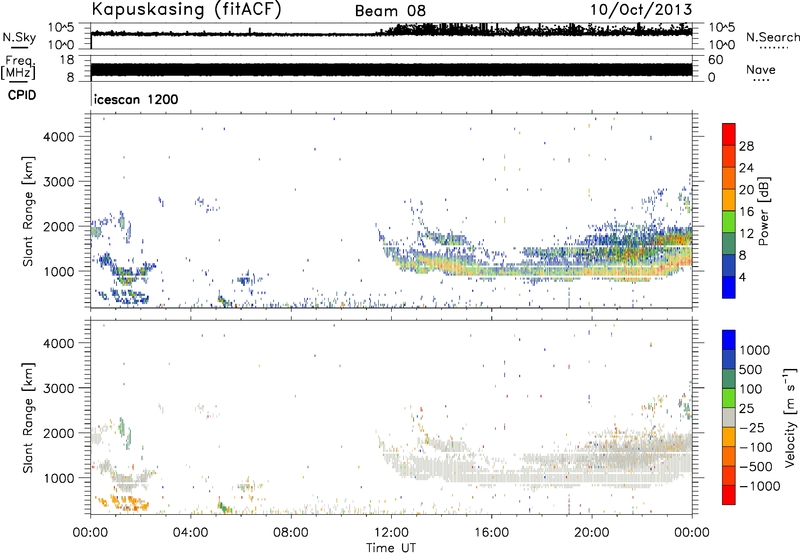Click the blue bottom of power colorbar
This screenshot has width=800, height=554.
(x=729, y=288)
